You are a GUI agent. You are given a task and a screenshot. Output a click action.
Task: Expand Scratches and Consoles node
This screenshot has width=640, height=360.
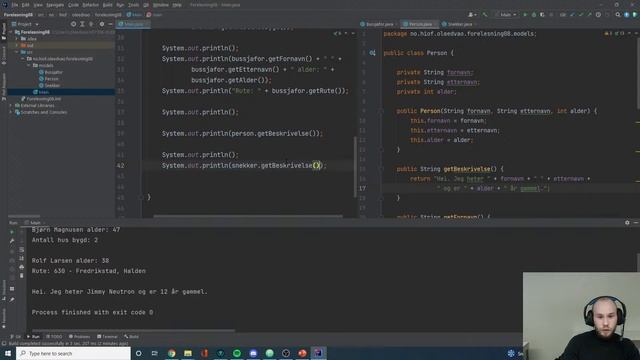[x=11, y=112]
